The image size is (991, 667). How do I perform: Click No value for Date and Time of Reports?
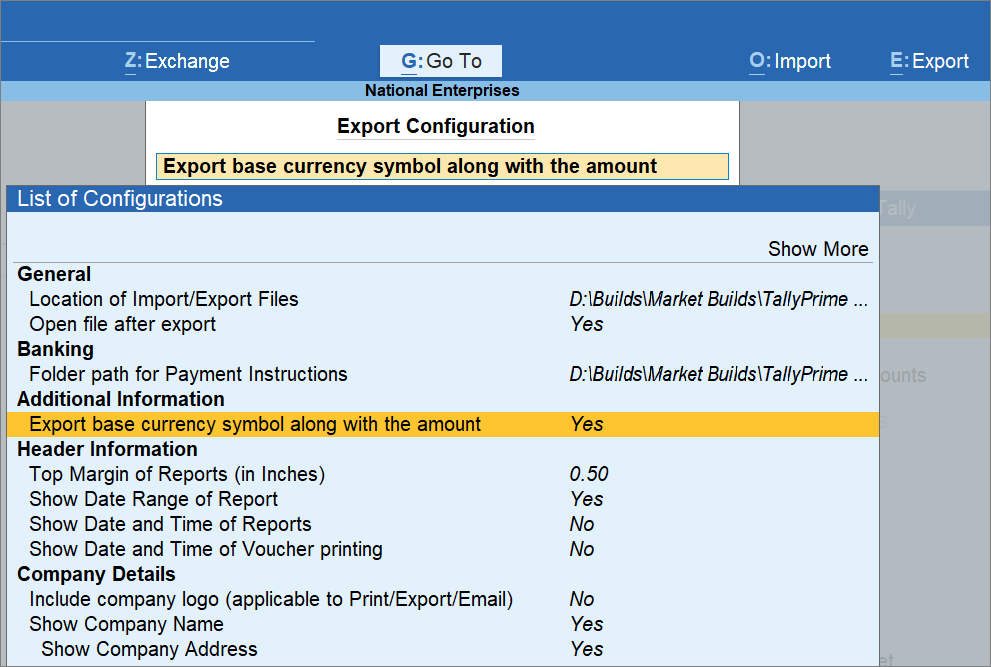pos(581,524)
